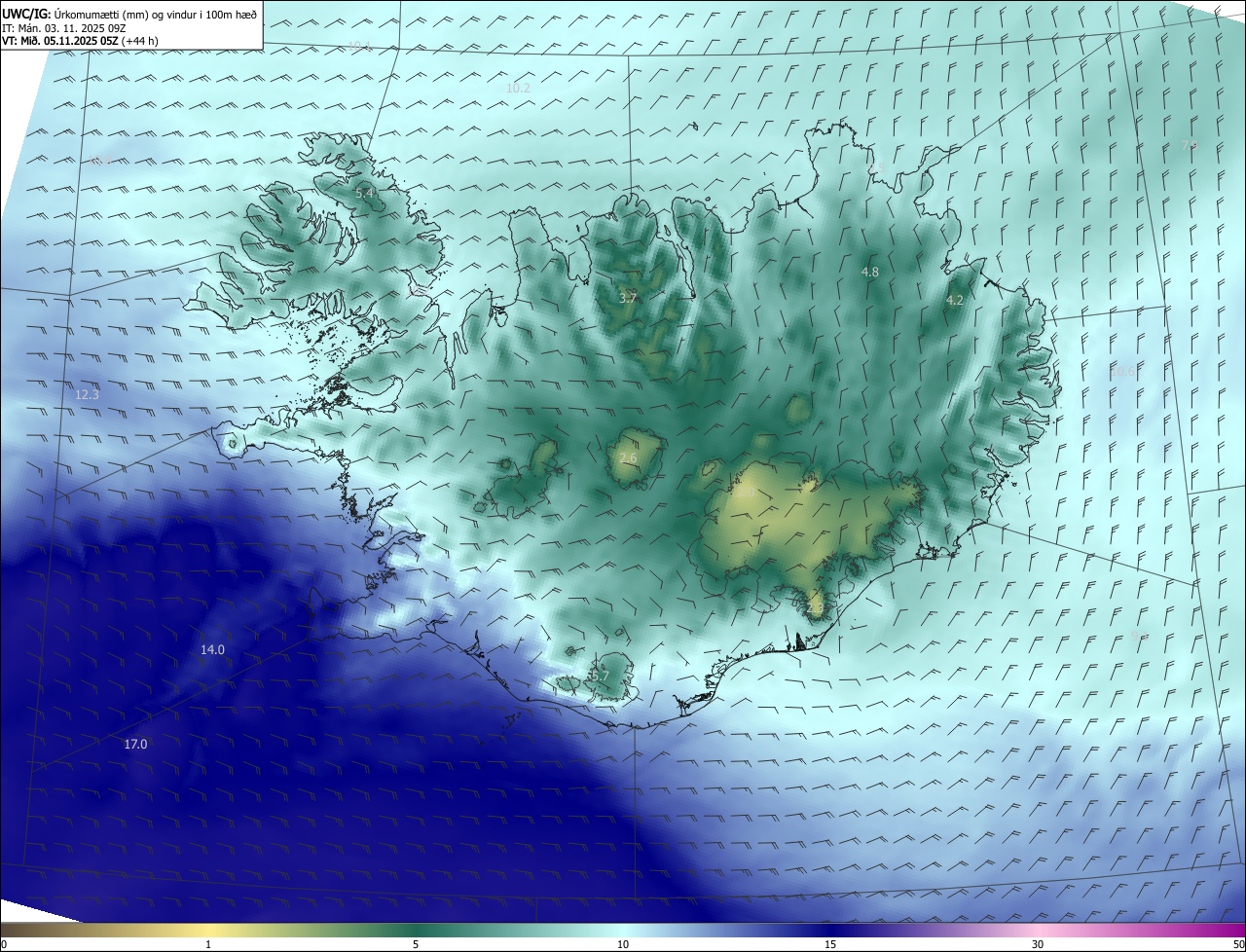
Task: Click the 2.6 value on the central glacier
Action: click(x=628, y=458)
